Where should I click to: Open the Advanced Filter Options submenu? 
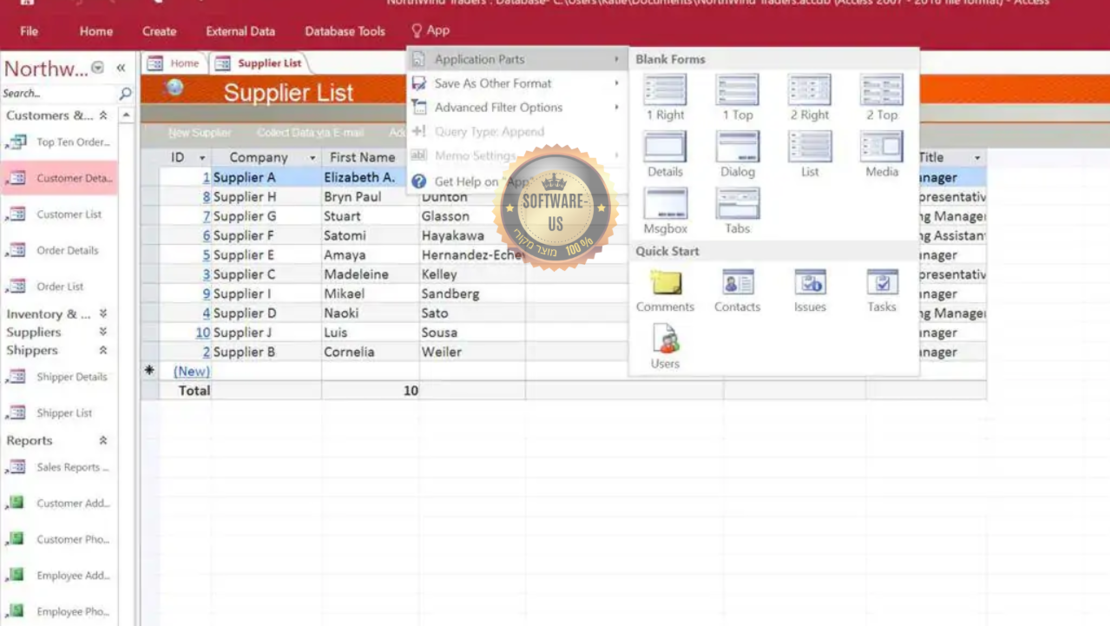tap(517, 108)
